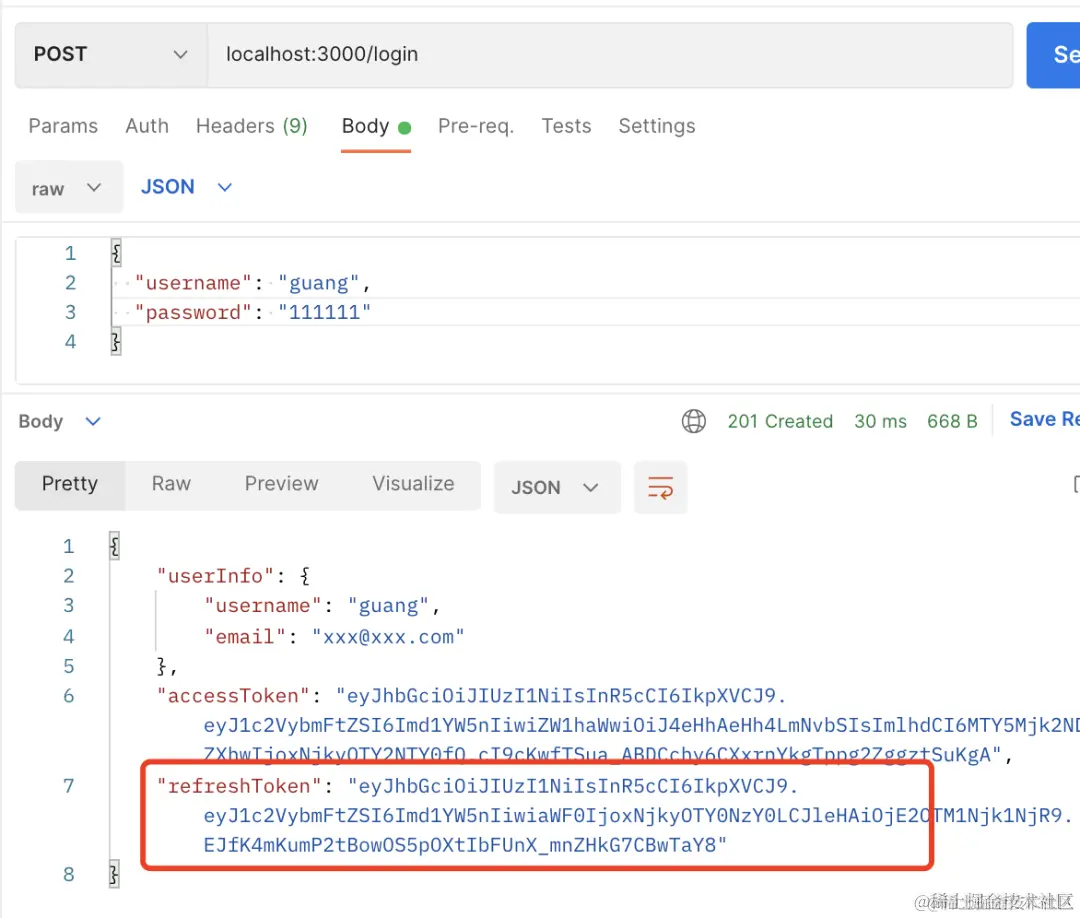The width and height of the screenshot is (1080, 918).
Task: Click the "refreshToken" key in response
Action: (x=239, y=786)
